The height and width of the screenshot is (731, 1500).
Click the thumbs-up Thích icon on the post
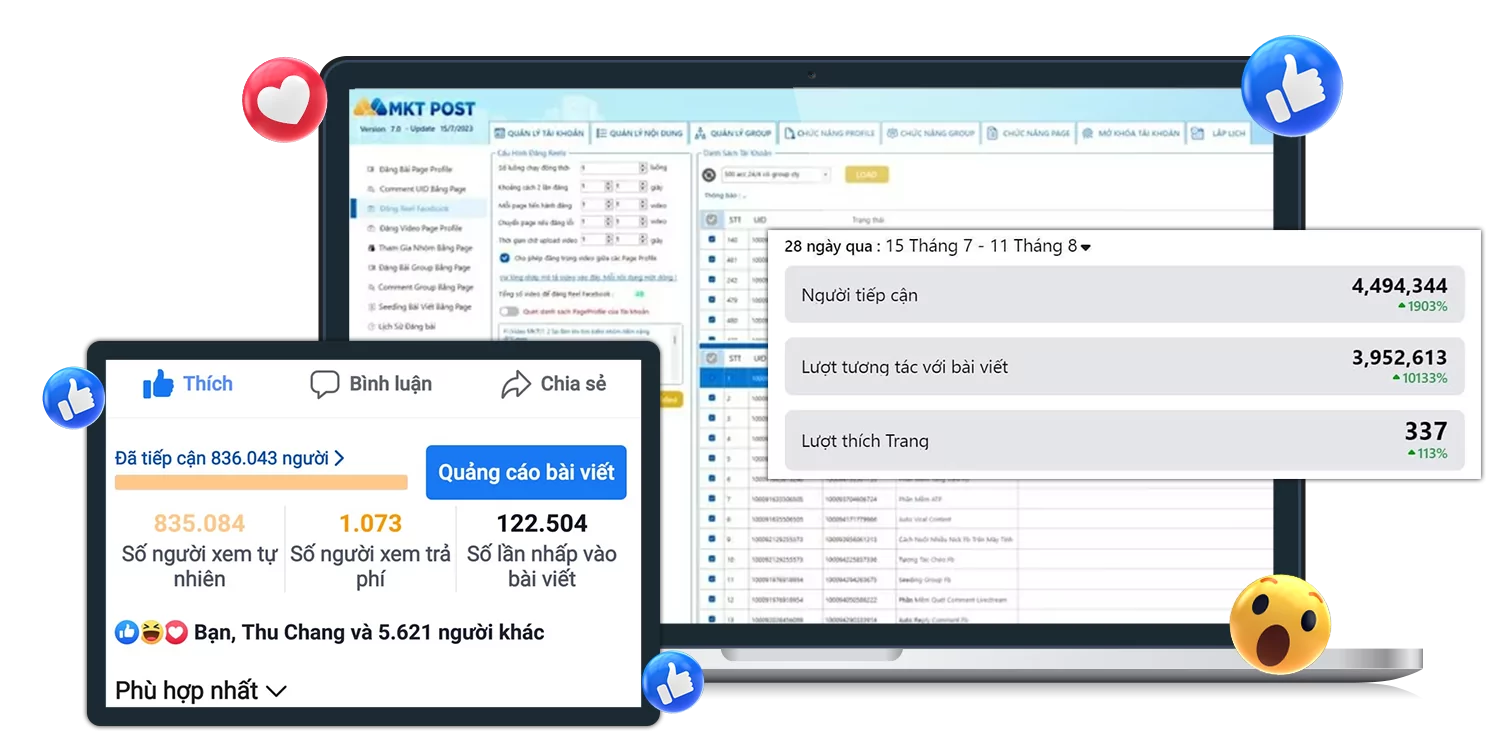coord(158,384)
